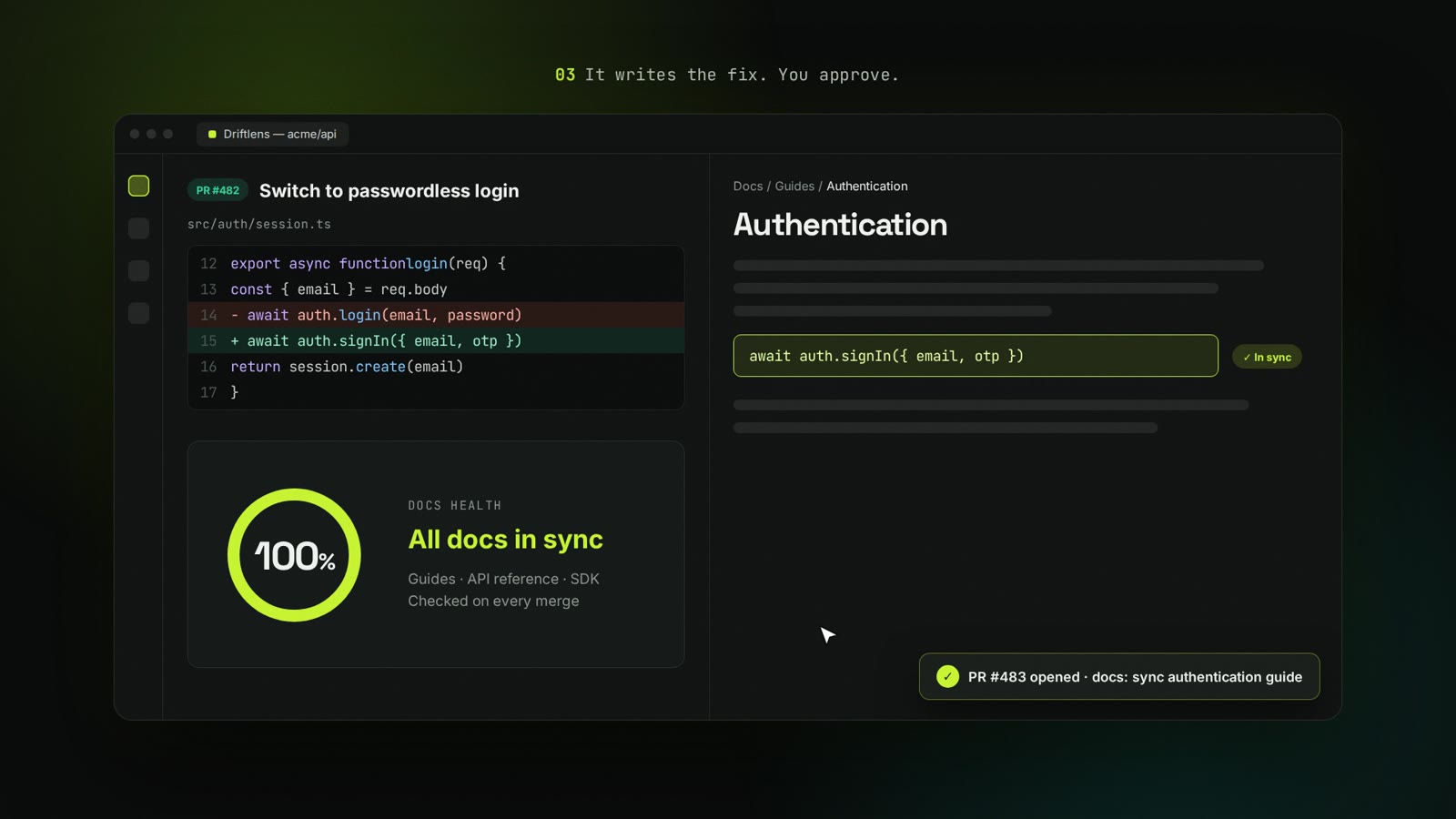1456x819 pixels.
Task: Select the removed line 'await auth.login(email, password)'
Action: (436, 315)
